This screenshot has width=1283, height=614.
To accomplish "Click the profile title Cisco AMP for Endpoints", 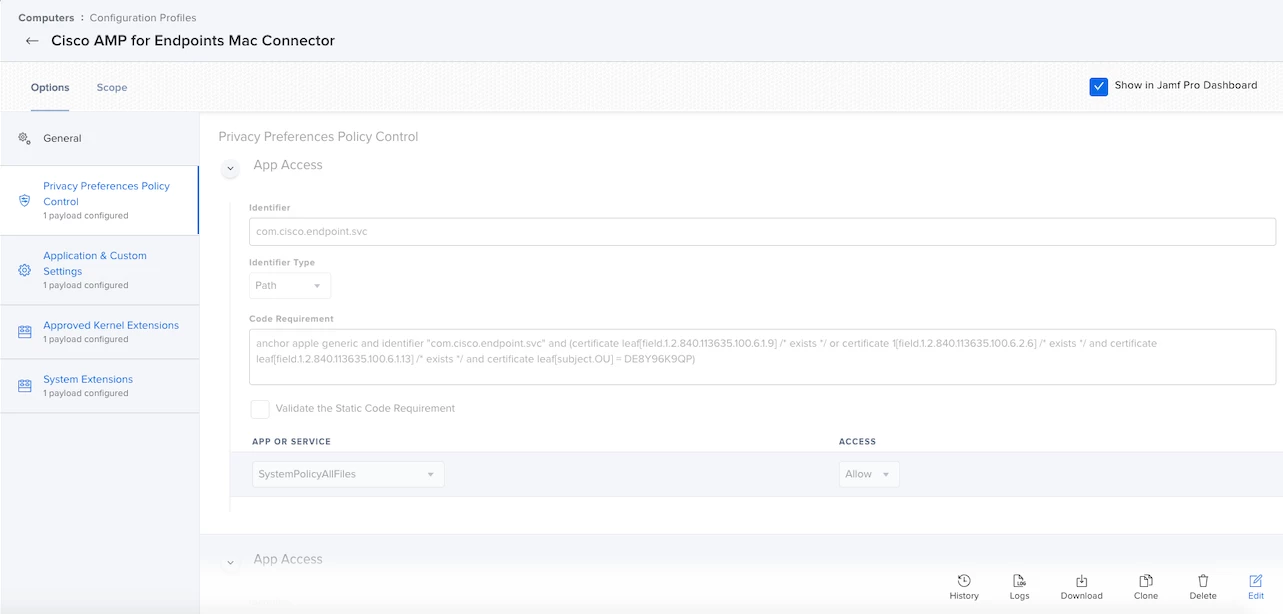I will coord(193,41).
